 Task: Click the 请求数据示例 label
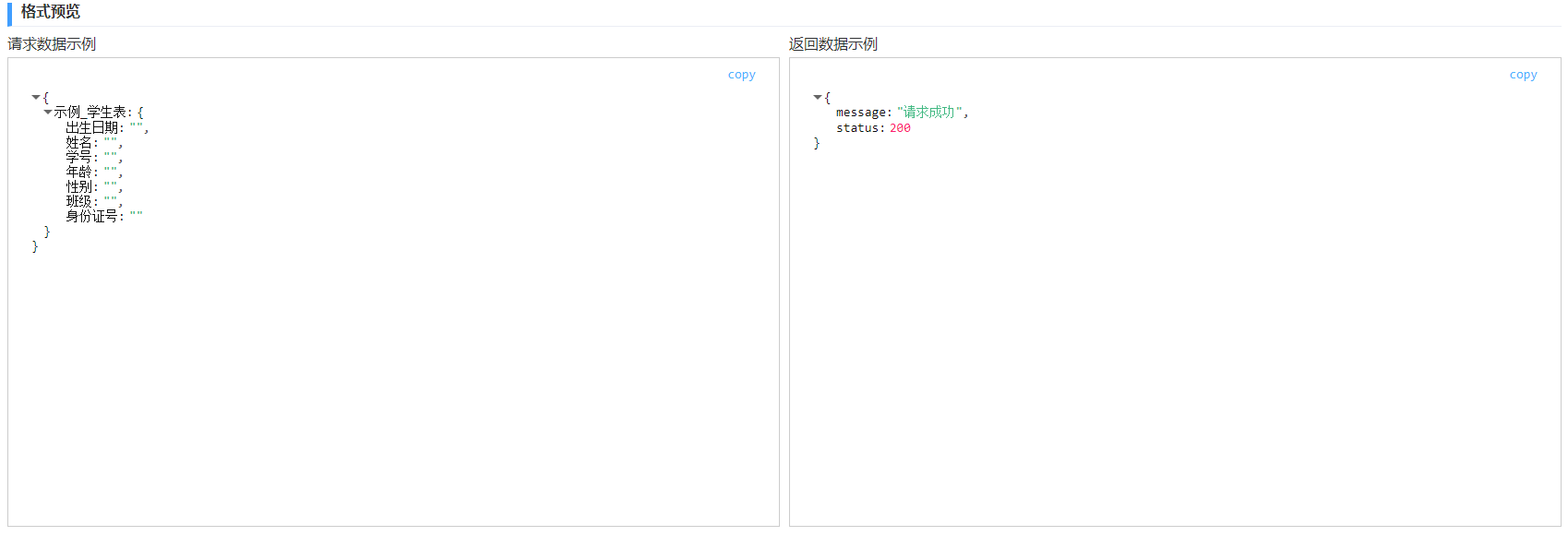[52, 44]
